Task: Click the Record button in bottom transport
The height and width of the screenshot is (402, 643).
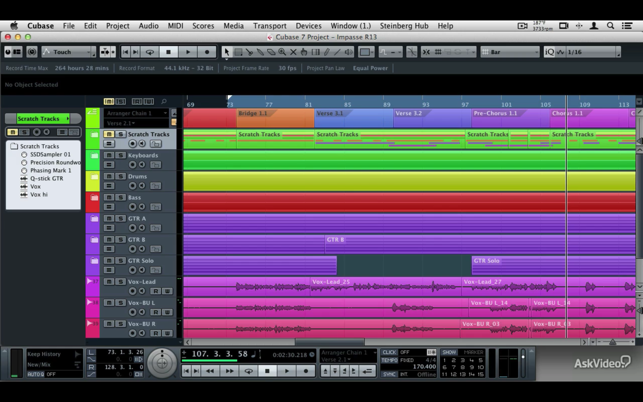Action: 307,371
